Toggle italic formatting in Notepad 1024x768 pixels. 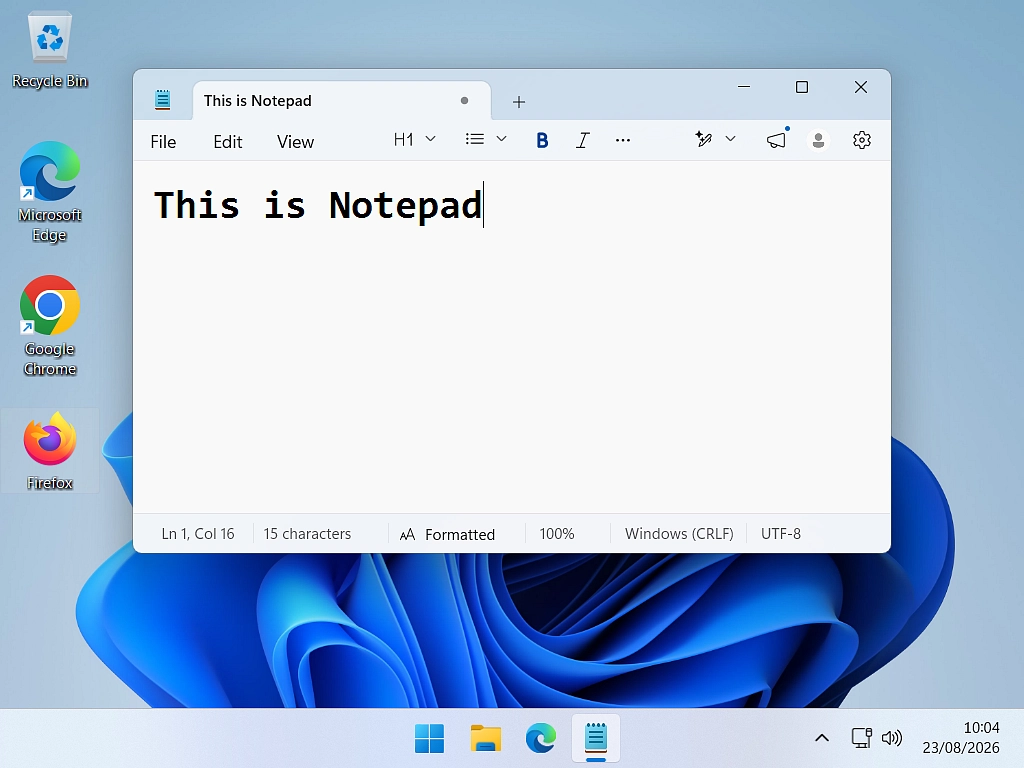coord(582,140)
